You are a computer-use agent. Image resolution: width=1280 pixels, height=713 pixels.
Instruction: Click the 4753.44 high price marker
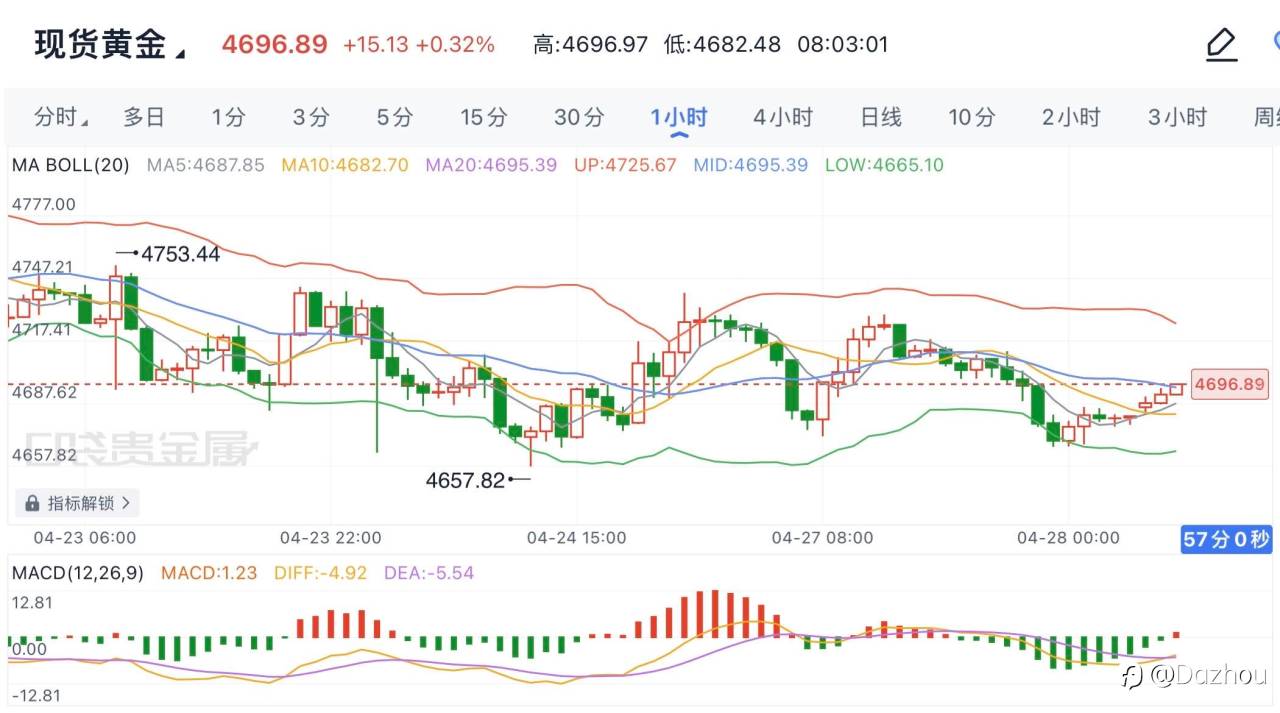coord(180,254)
